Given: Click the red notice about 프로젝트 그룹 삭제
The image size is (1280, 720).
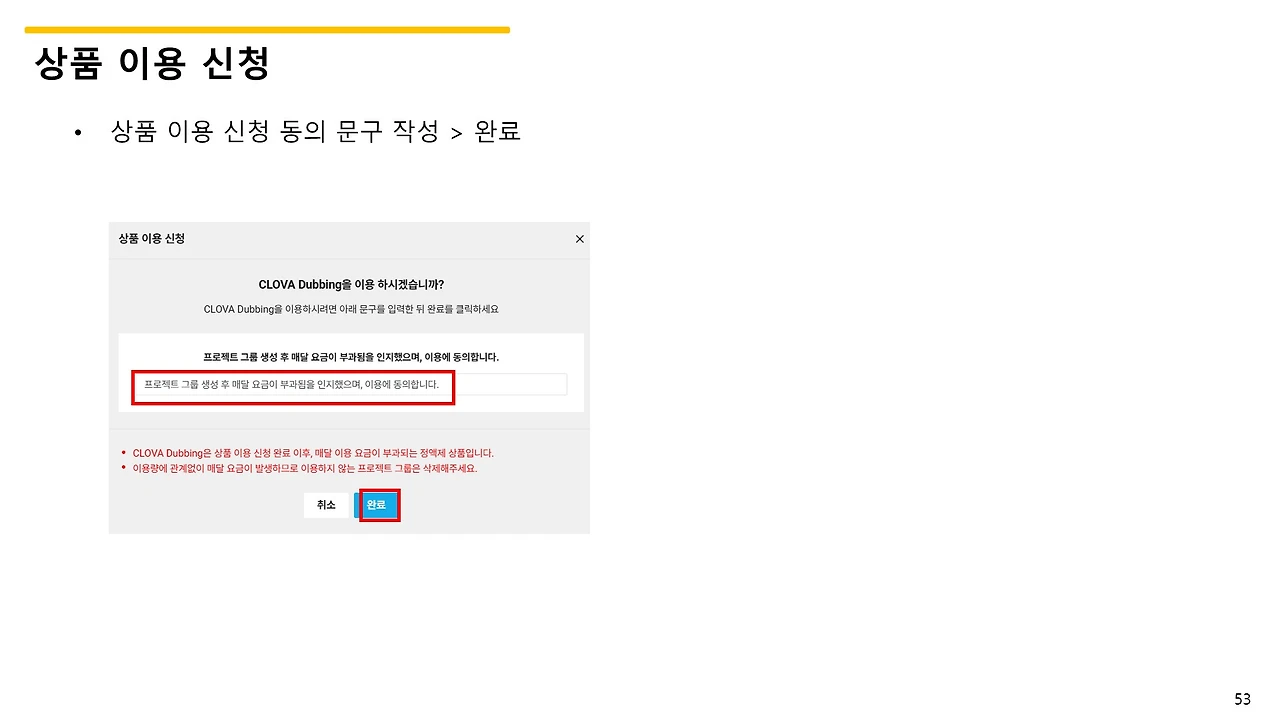Looking at the screenshot, I should 305,468.
